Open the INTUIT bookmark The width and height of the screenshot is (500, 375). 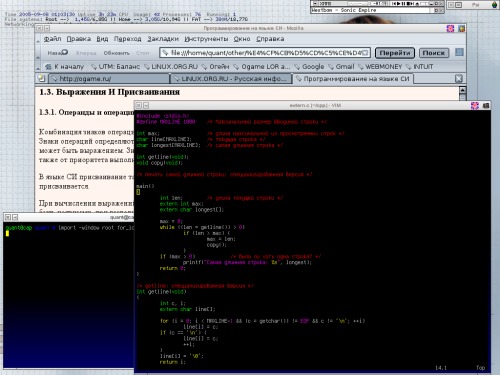pyautogui.click(x=419, y=67)
